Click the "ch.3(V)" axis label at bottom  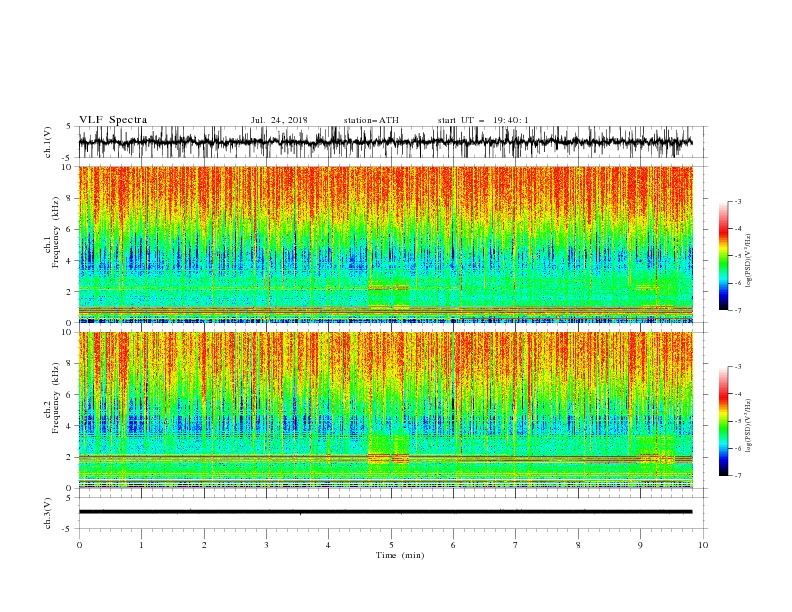pyautogui.click(x=48, y=513)
